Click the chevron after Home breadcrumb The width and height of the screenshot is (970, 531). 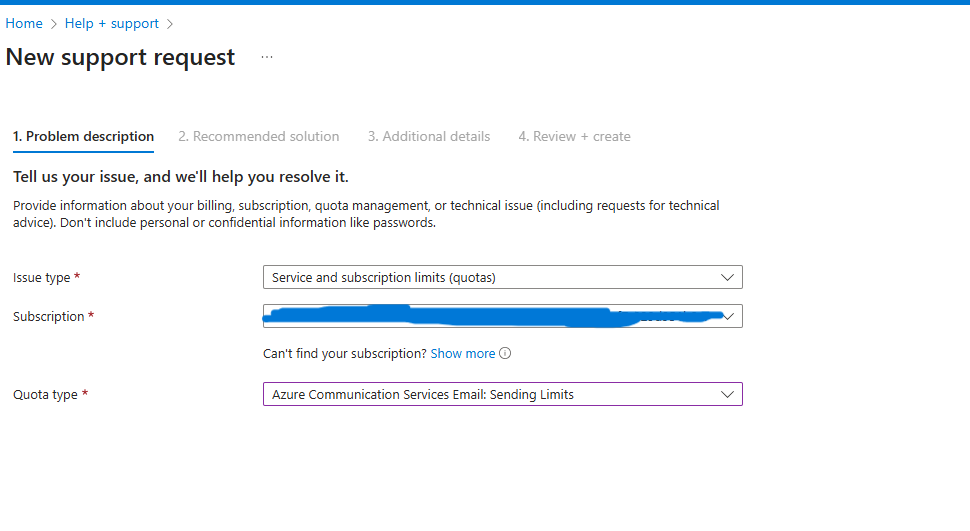pos(54,24)
